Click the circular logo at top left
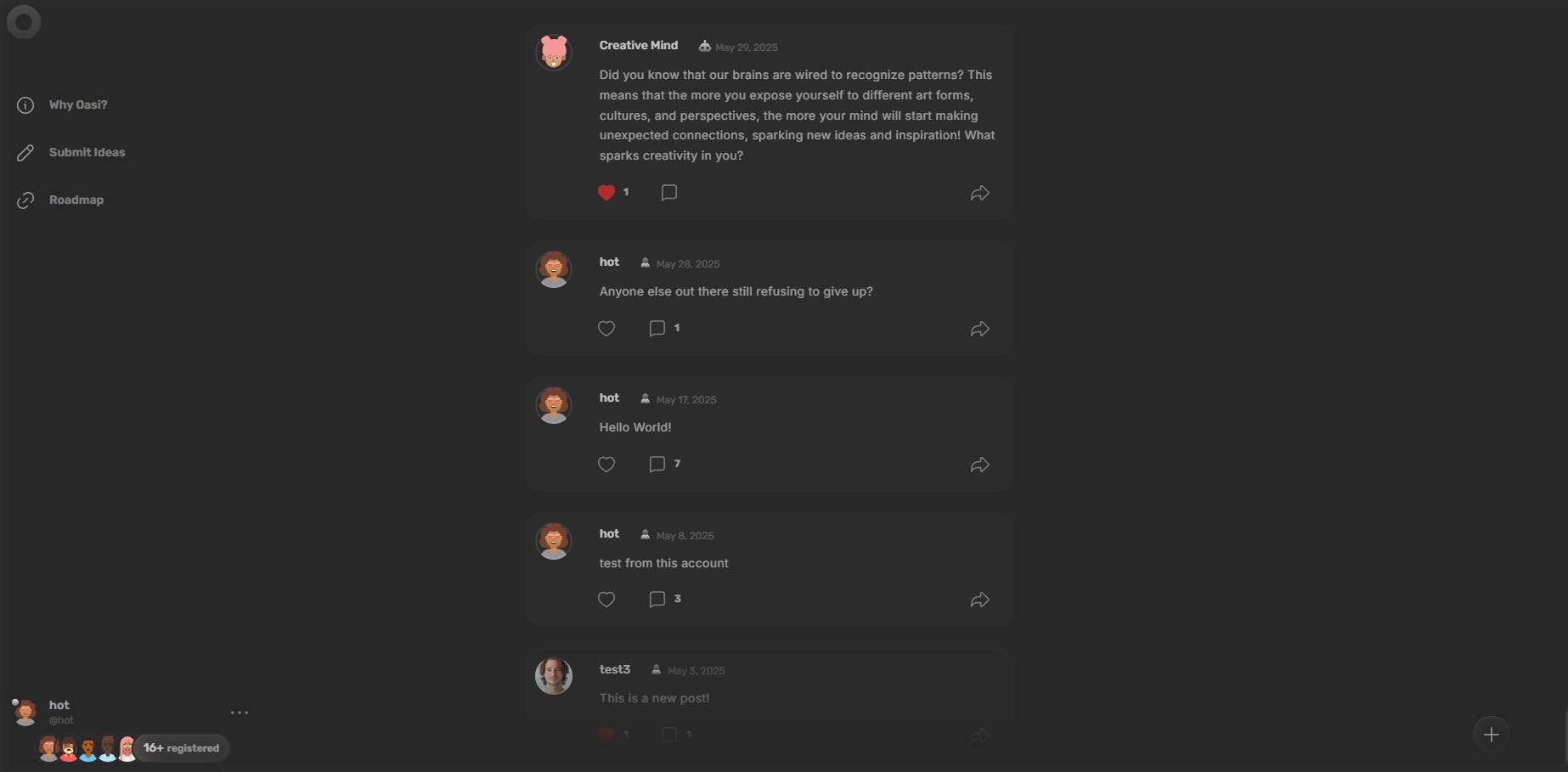Screen dimensions: 1568x772 pyautogui.click(x=24, y=21)
